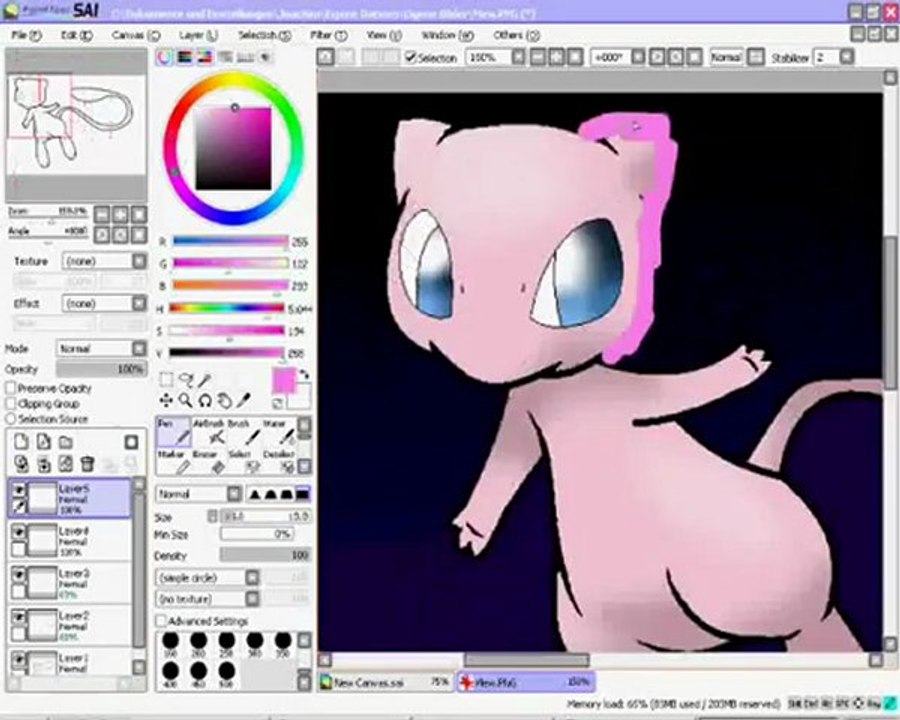The height and width of the screenshot is (720, 900).
Task: Open the rotation angle dropdown in toolbar
Action: [x=638, y=57]
